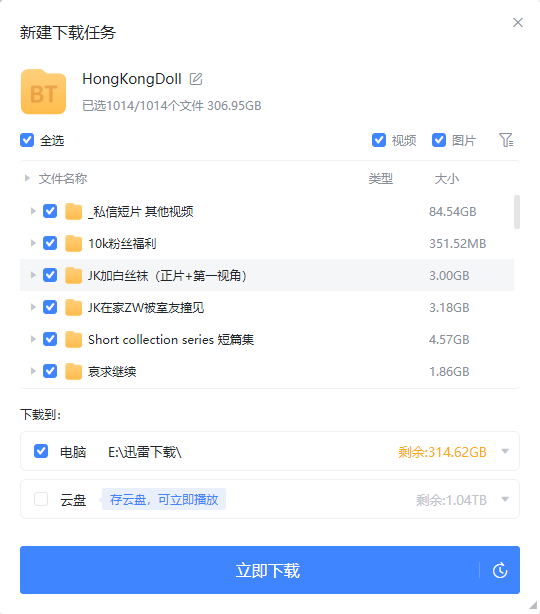Click folder icon of _私信短片 其他视频

[73, 211]
